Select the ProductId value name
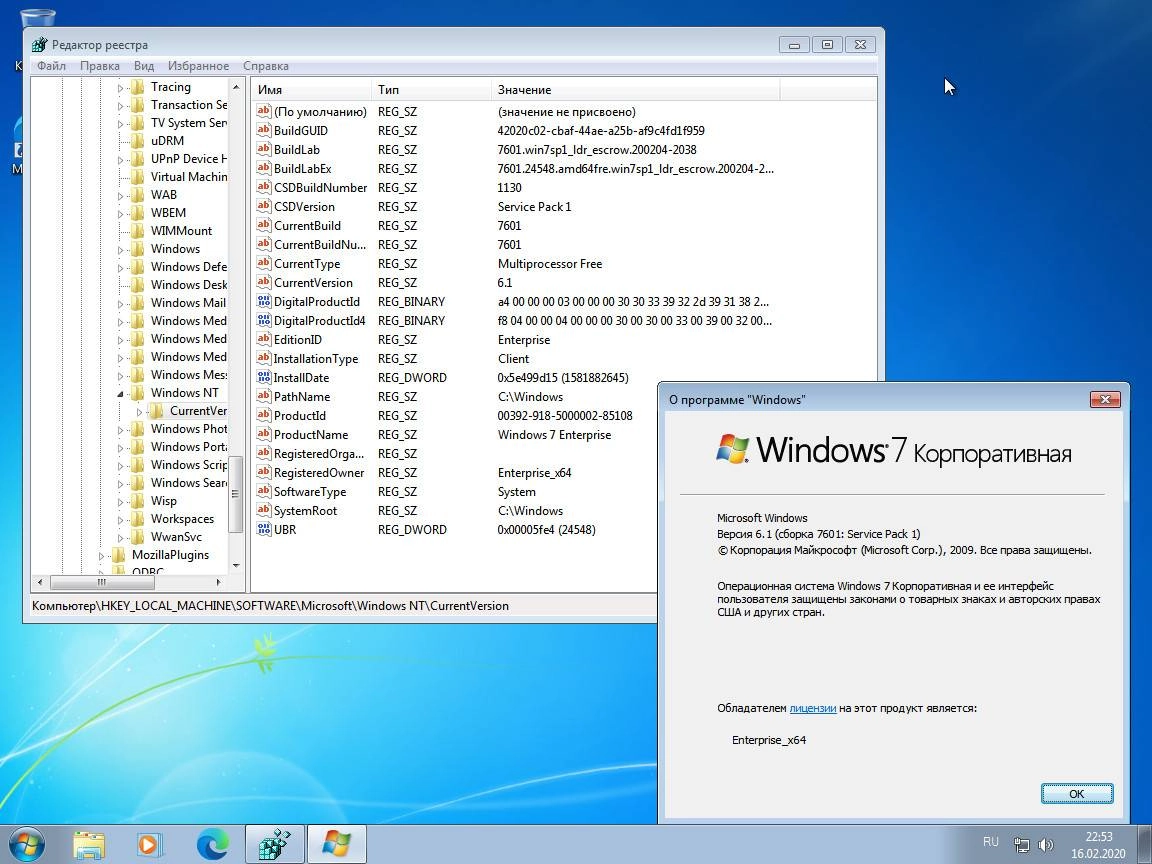The height and width of the screenshot is (864, 1152). (300, 415)
